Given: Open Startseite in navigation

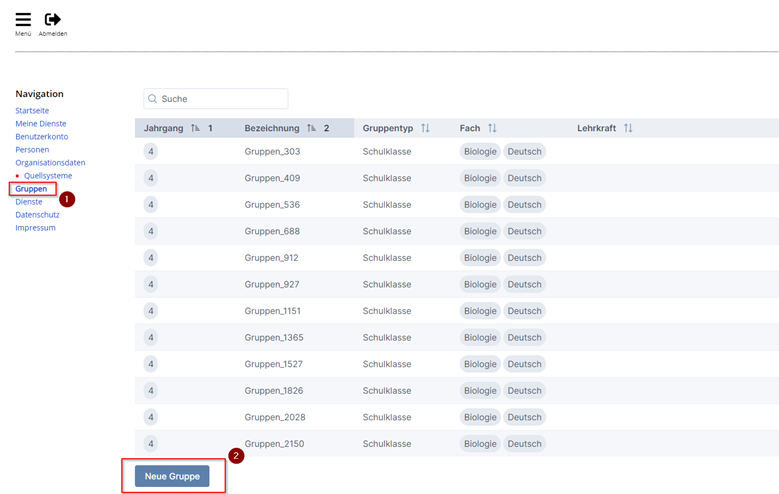Looking at the screenshot, I should point(32,110).
